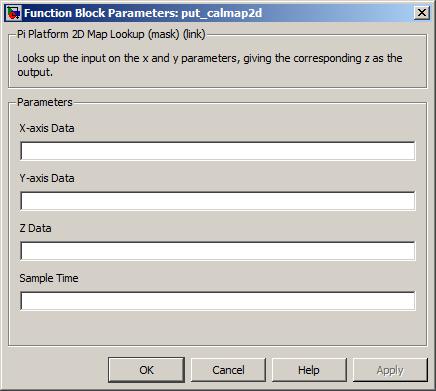Click the Sample Time label
Viewport: 436px width, 391px height.
(49, 278)
